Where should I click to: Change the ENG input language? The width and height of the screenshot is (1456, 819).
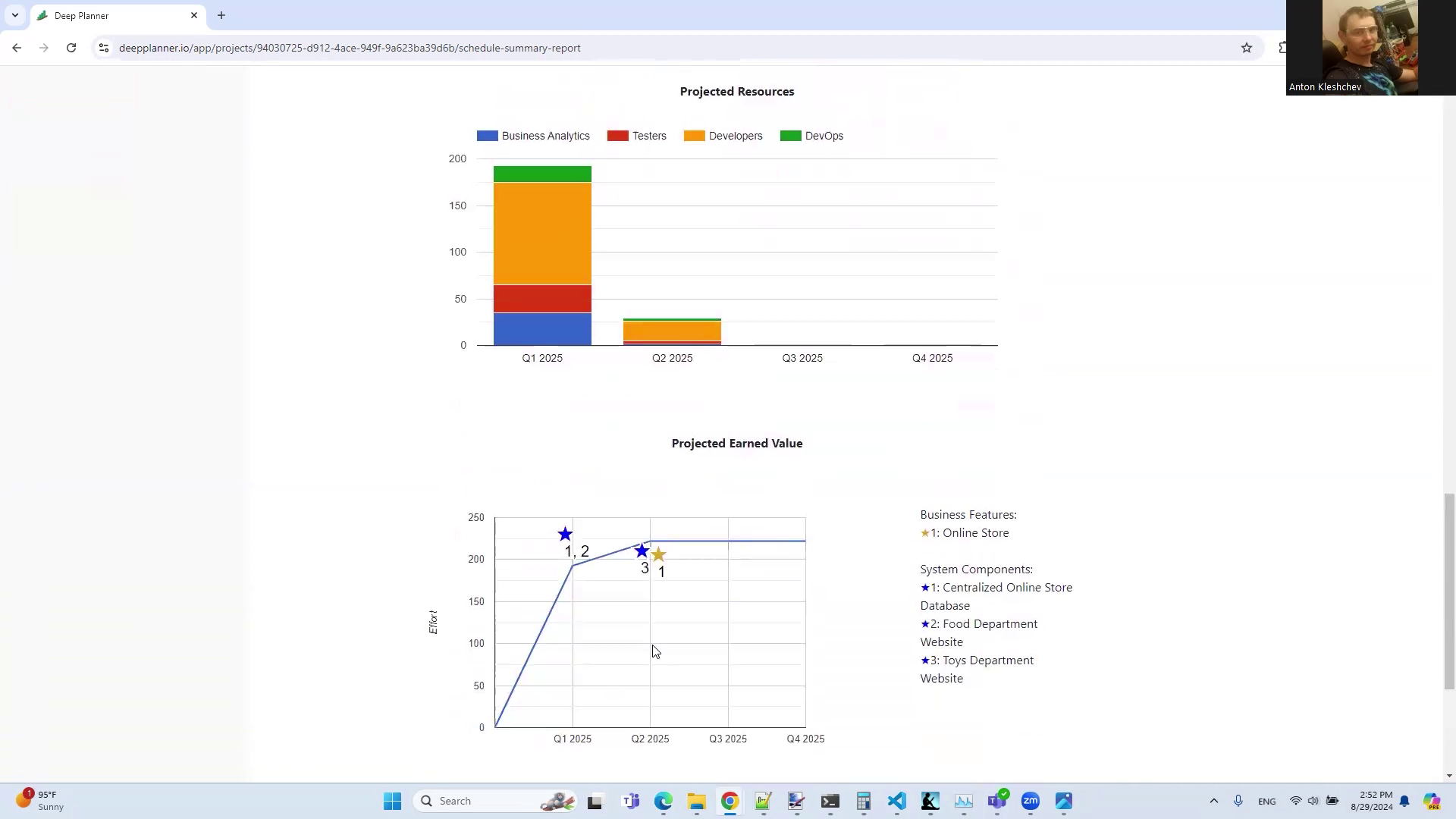(x=1266, y=801)
